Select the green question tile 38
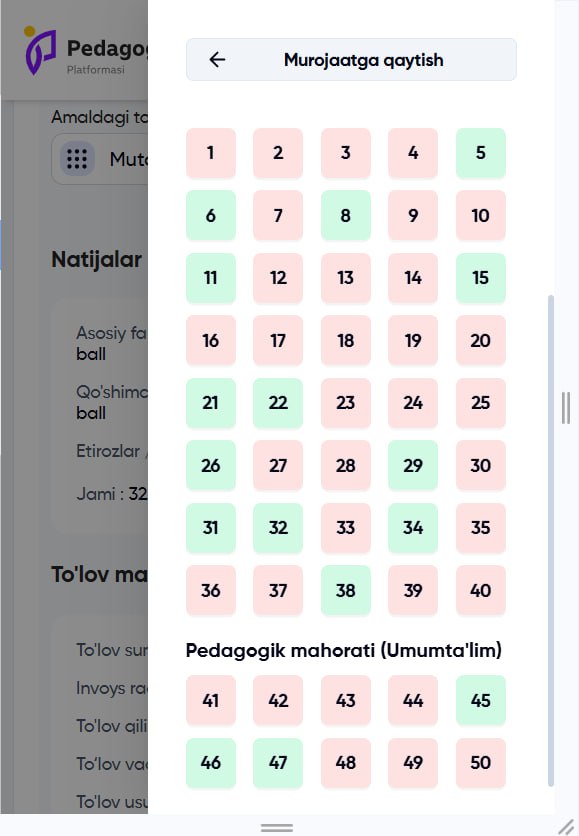The image size is (579, 836). [x=345, y=590]
